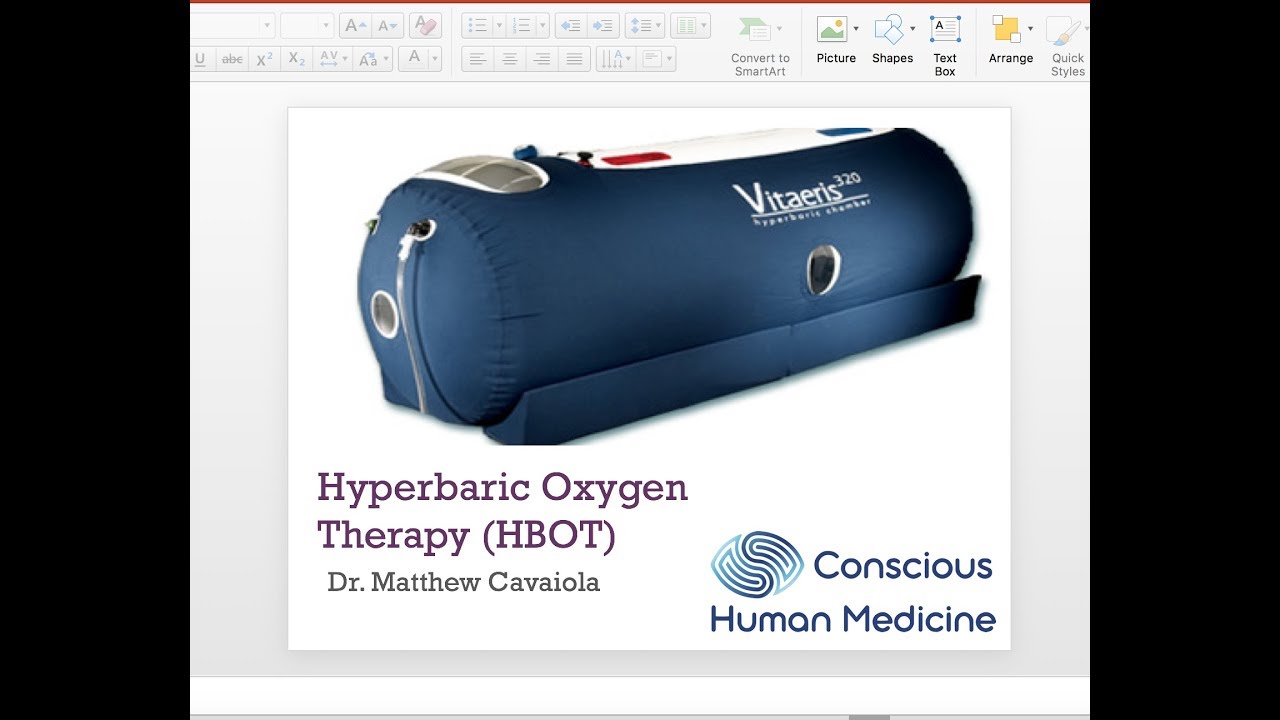Open the Shapes gallery
Viewport: 1280px width, 720px height.
pyautogui.click(x=892, y=40)
